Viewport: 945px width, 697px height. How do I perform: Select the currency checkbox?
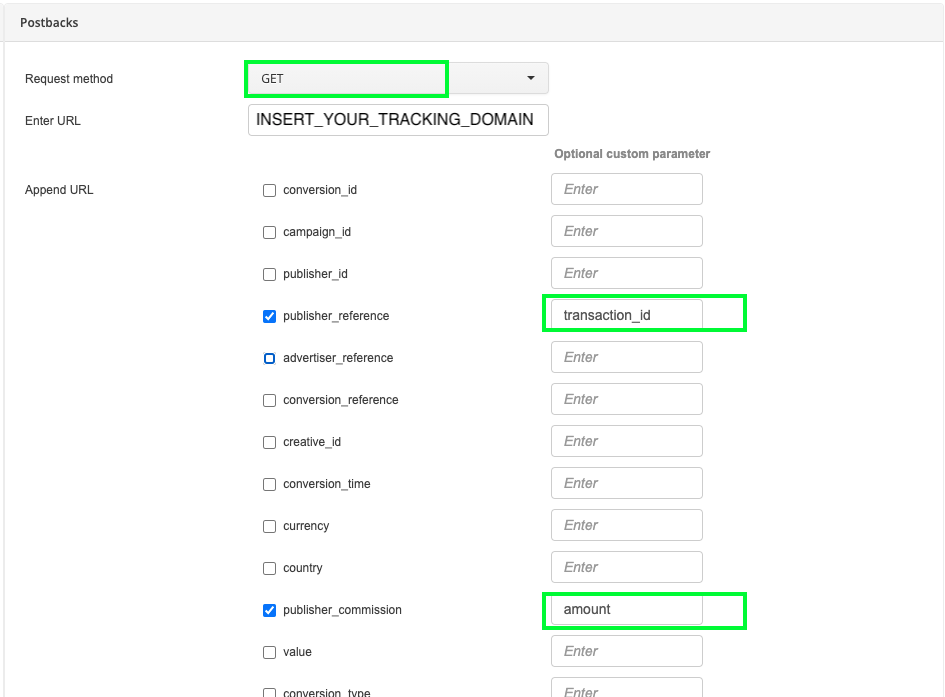click(x=269, y=527)
